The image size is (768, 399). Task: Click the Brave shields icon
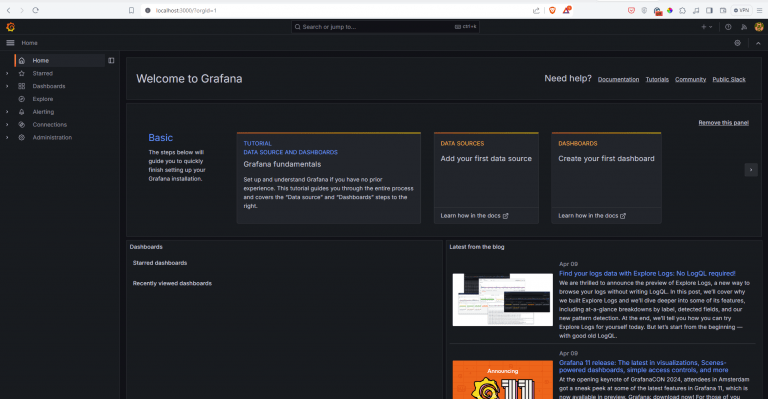pos(552,10)
